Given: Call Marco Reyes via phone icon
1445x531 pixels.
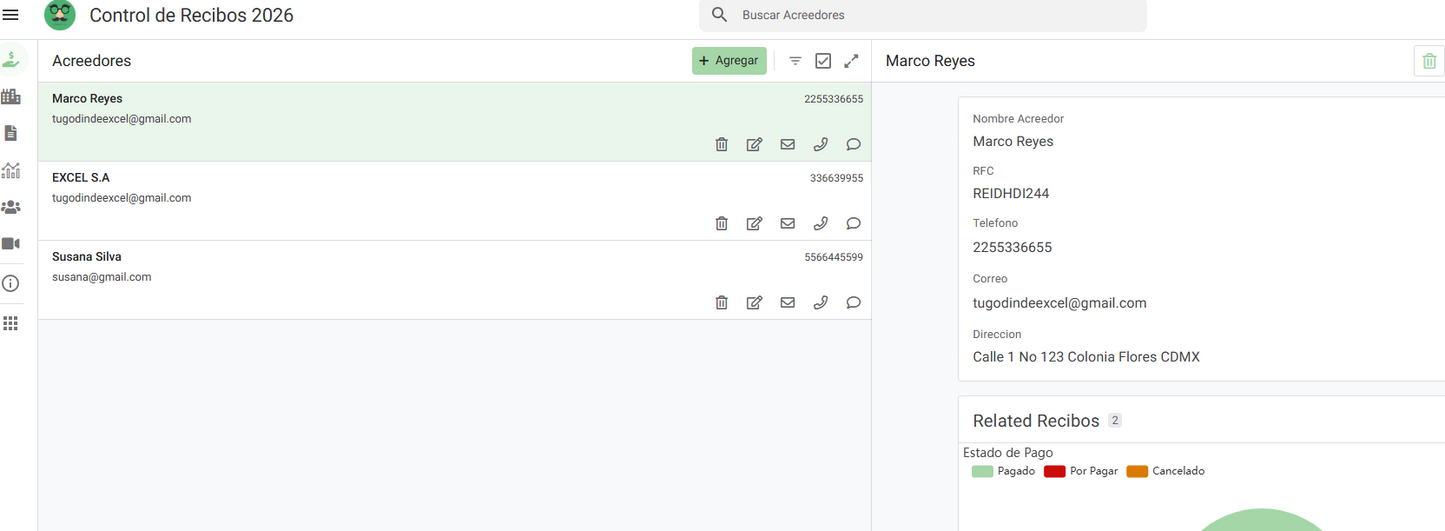Looking at the screenshot, I should pos(820,144).
